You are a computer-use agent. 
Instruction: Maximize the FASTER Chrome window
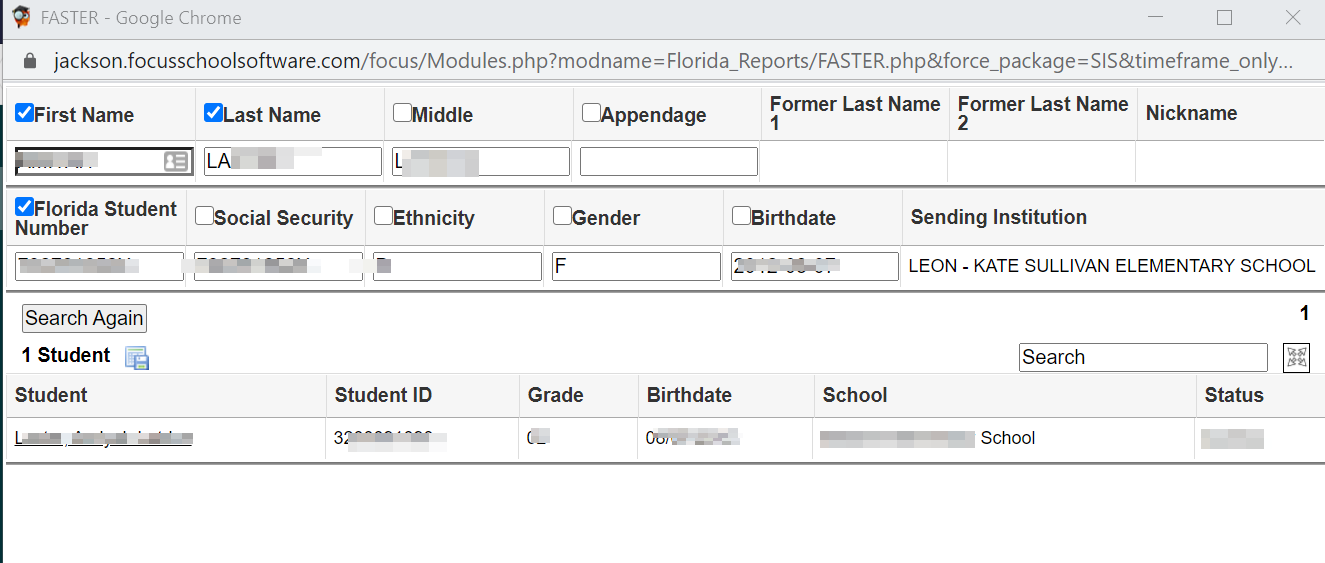(x=1224, y=17)
